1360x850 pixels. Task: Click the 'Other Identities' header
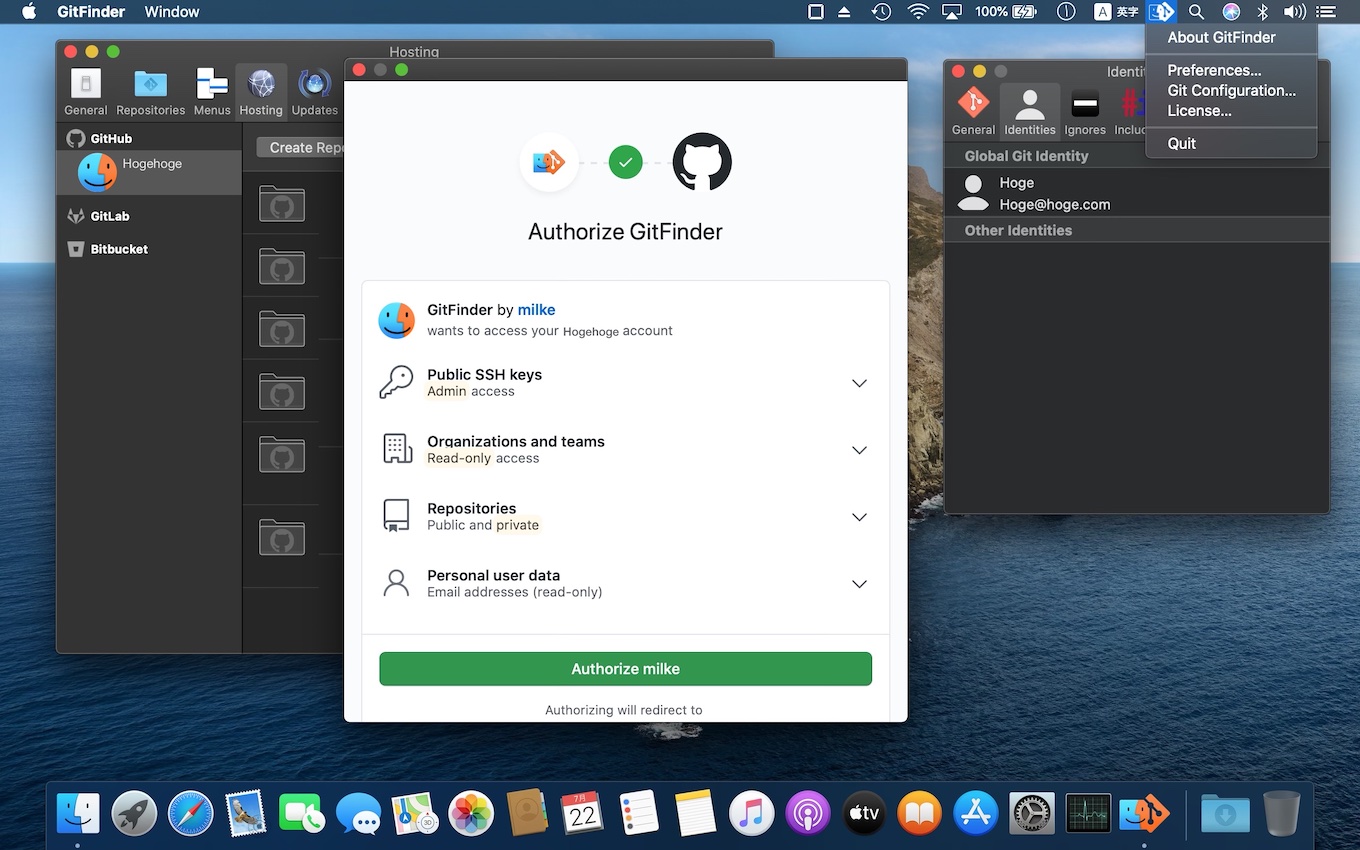click(1018, 230)
